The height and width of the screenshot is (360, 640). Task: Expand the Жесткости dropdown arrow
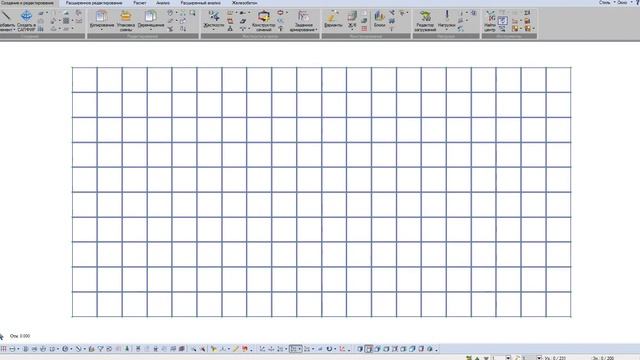[214, 30]
